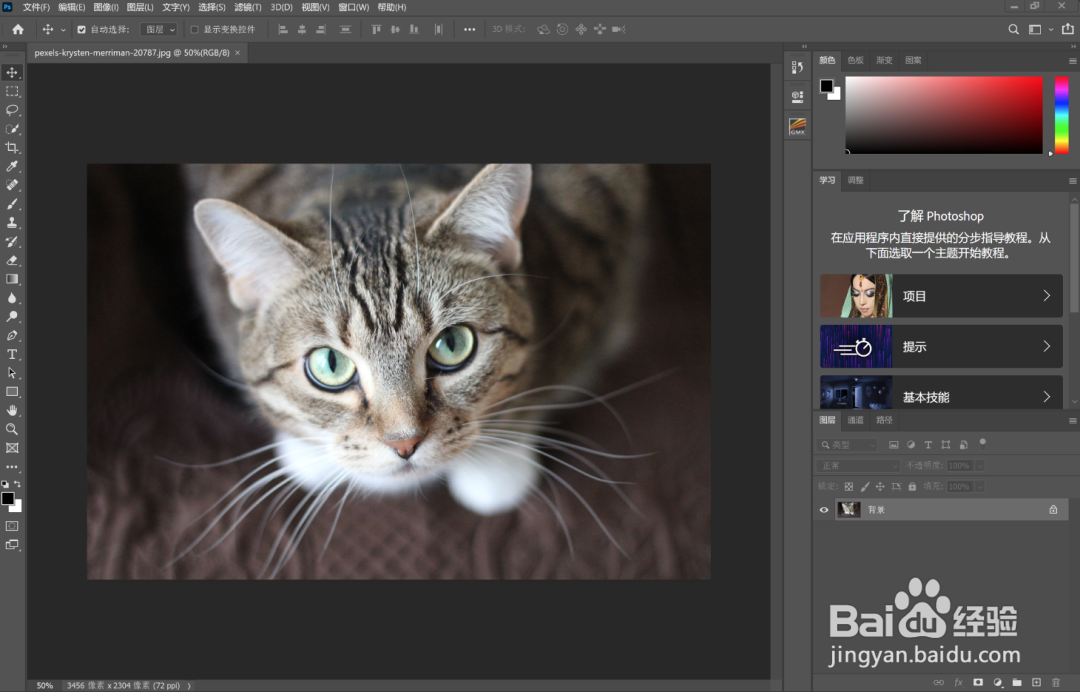This screenshot has height=692, width=1080.
Task: Select the Crop tool
Action: coord(12,147)
